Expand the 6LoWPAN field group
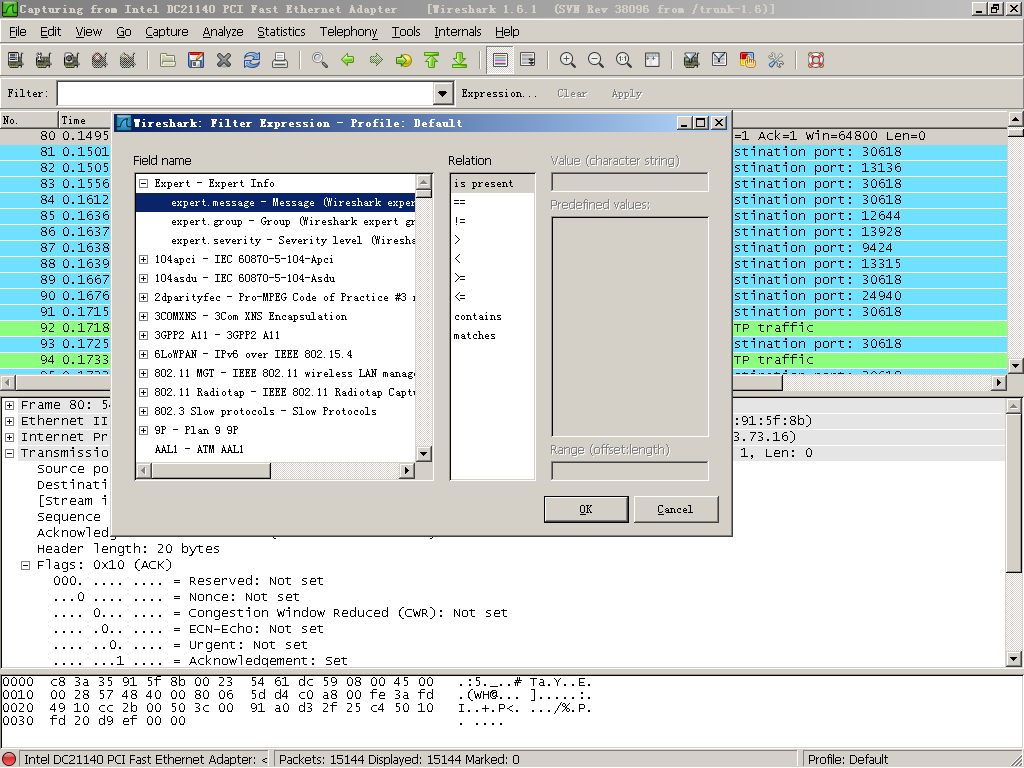This screenshot has width=1024, height=768. pyautogui.click(x=144, y=355)
